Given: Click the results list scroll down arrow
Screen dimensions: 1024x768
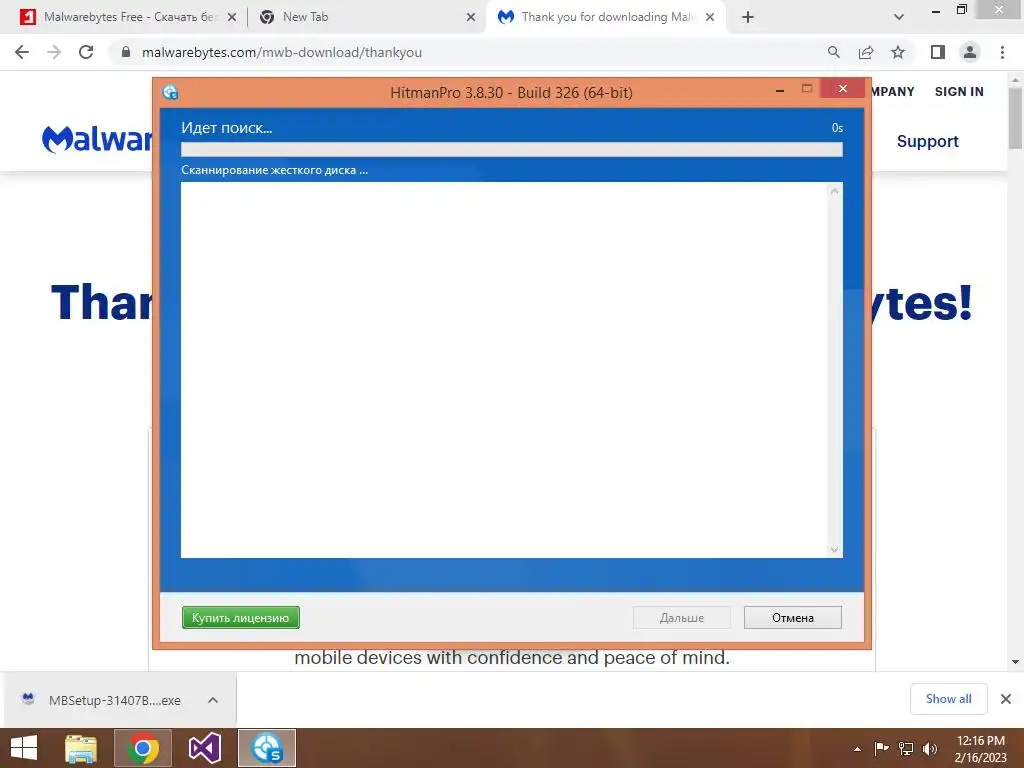Looking at the screenshot, I should pos(834,550).
